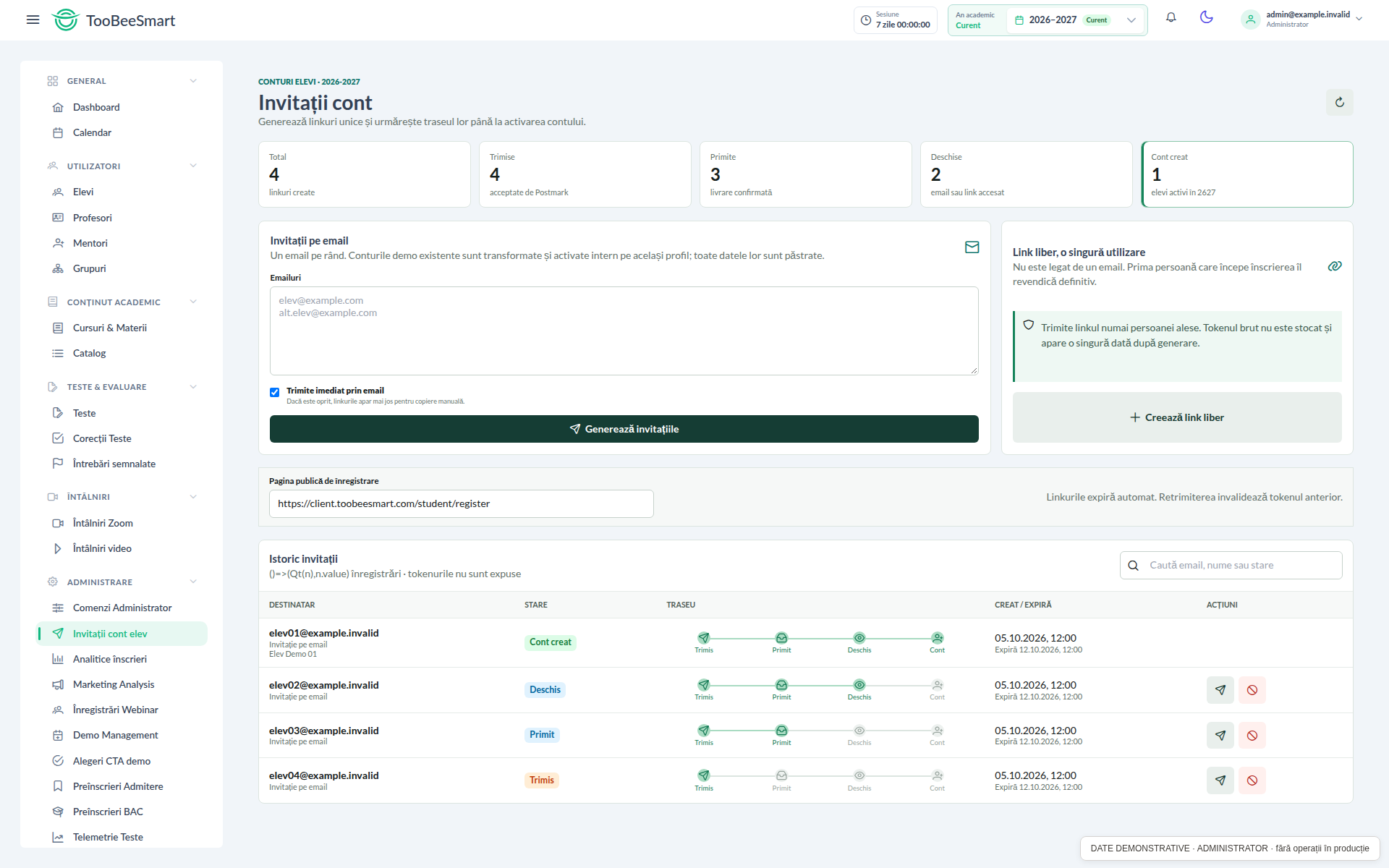The width and height of the screenshot is (1389, 868).
Task: Click the session clock icon
Action: pyautogui.click(x=865, y=20)
